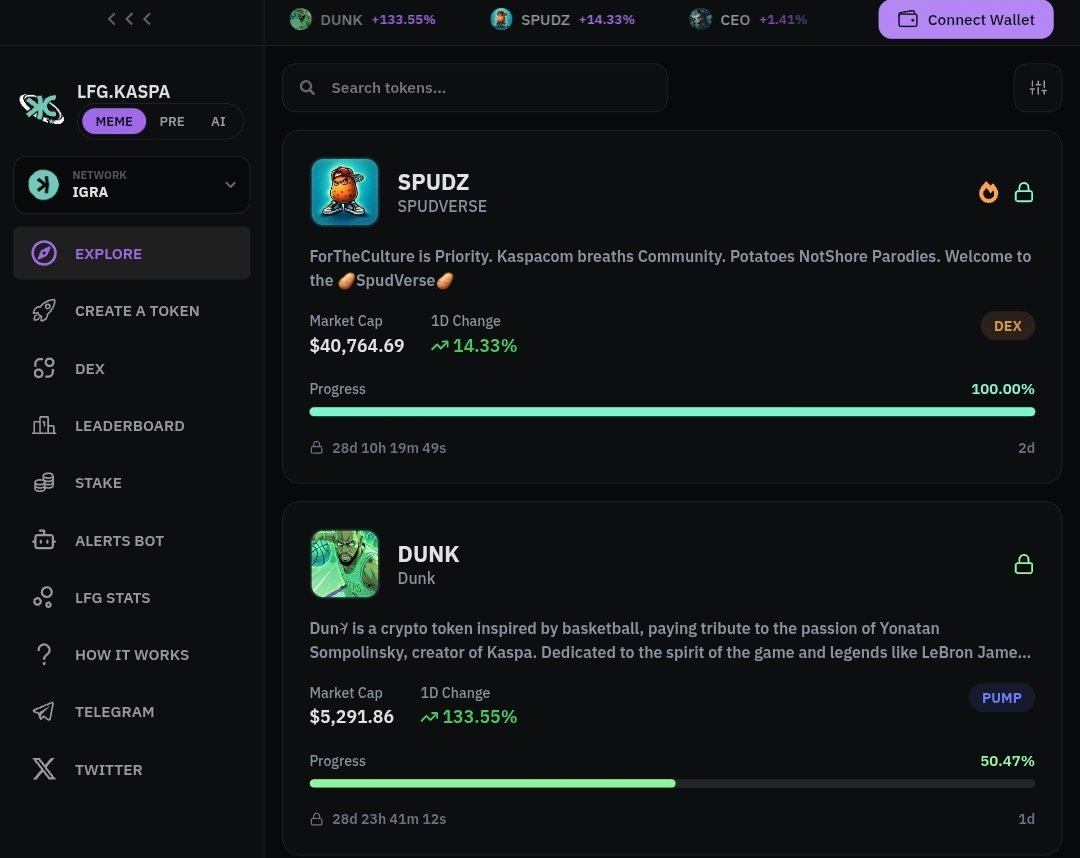Click the Search tokens input field
Screen dimensions: 1080x858
(475, 87)
